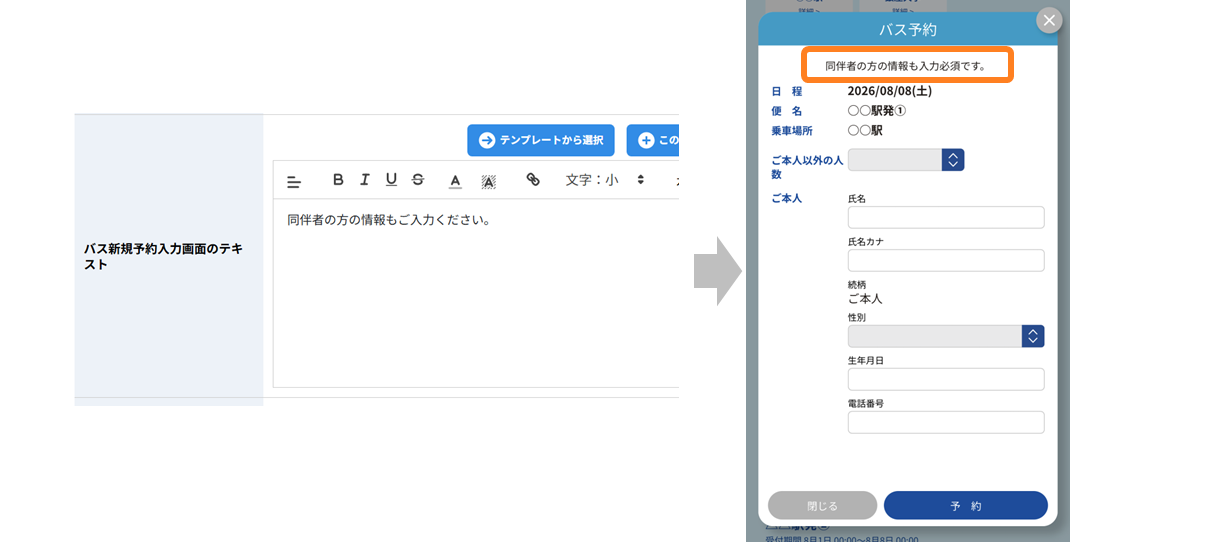
Task: Open the 性別 dropdown
Action: coord(946,336)
